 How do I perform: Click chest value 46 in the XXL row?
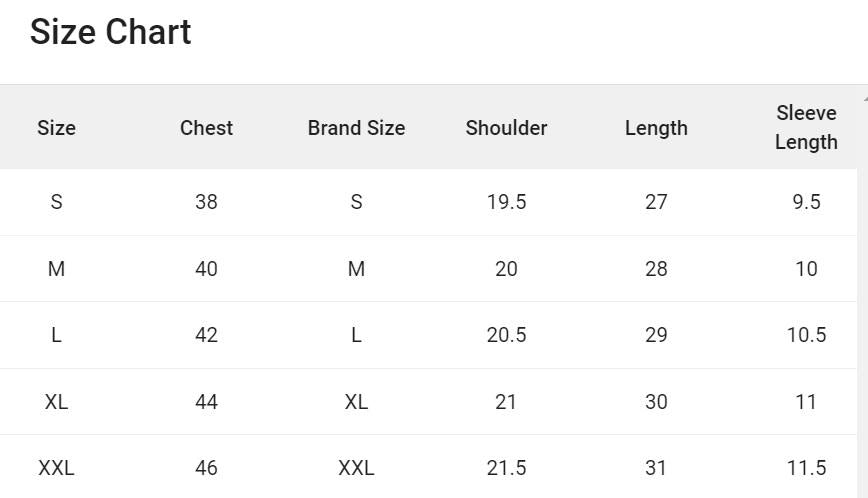pos(206,468)
